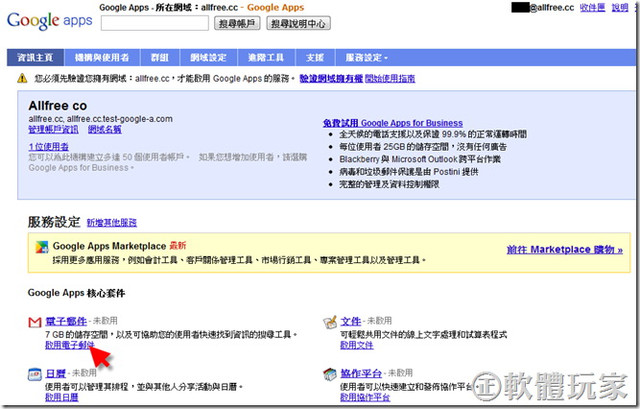
Task: Click the Blackberry and Microsoft Outlook bullet
Action: click(x=420, y=159)
